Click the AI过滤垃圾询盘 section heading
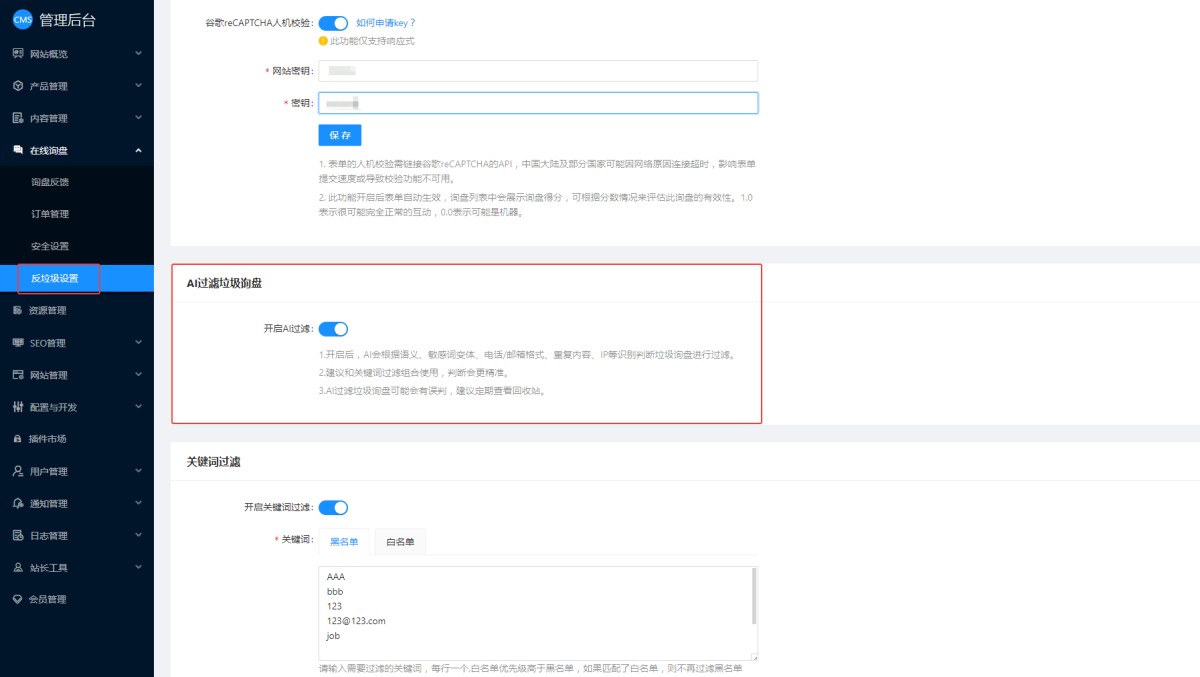The height and width of the screenshot is (677, 1200). point(225,284)
